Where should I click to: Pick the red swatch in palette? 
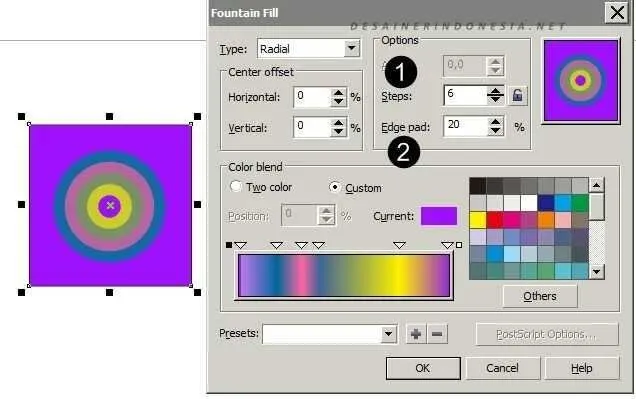point(495,220)
